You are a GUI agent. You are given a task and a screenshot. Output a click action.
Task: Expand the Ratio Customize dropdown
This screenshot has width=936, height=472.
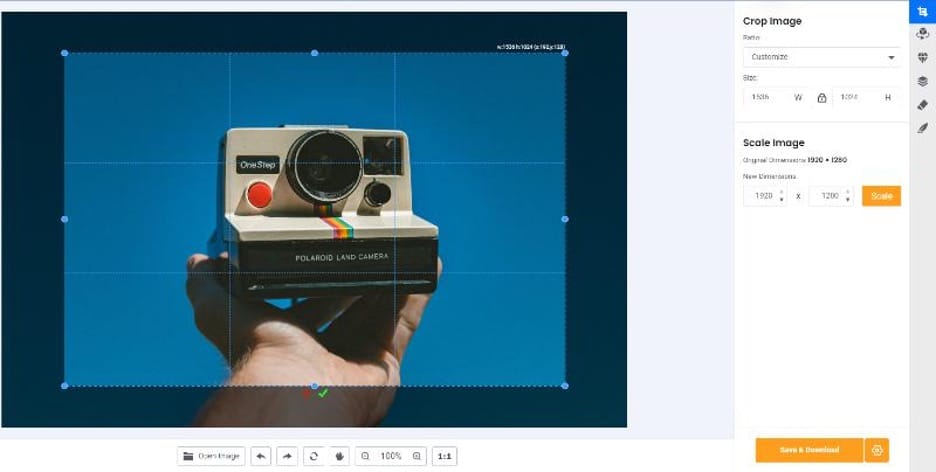click(x=821, y=57)
